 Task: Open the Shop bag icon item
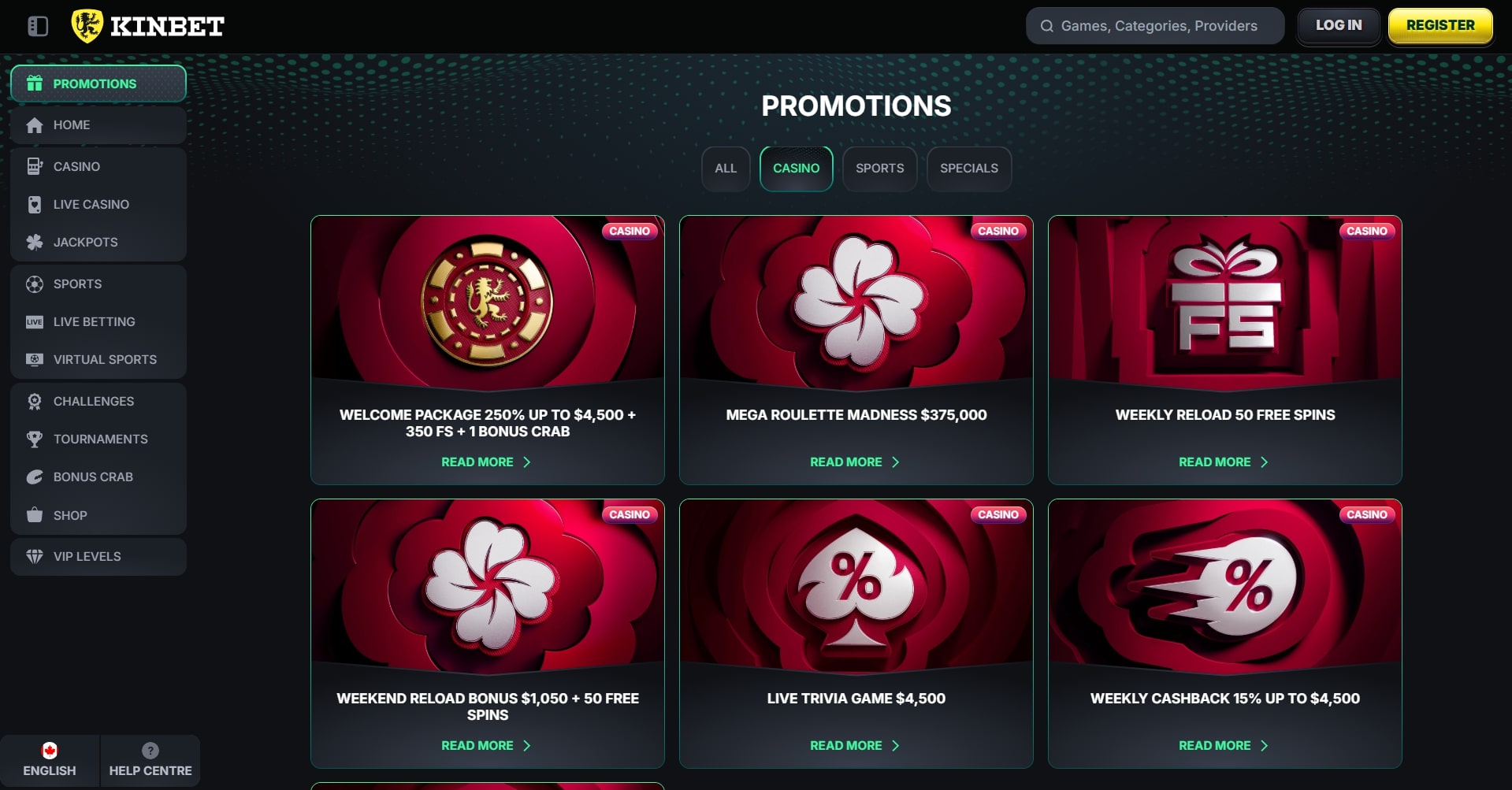pyautogui.click(x=35, y=515)
